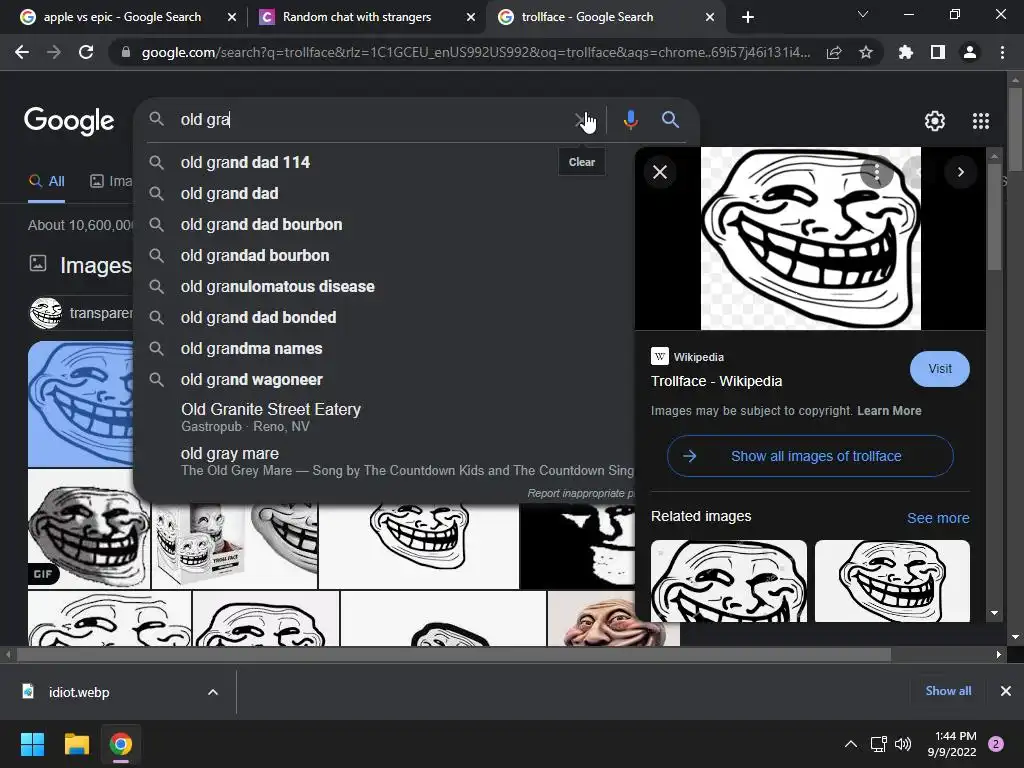
Task: Expand idiot.webp download options
Action: point(213,692)
